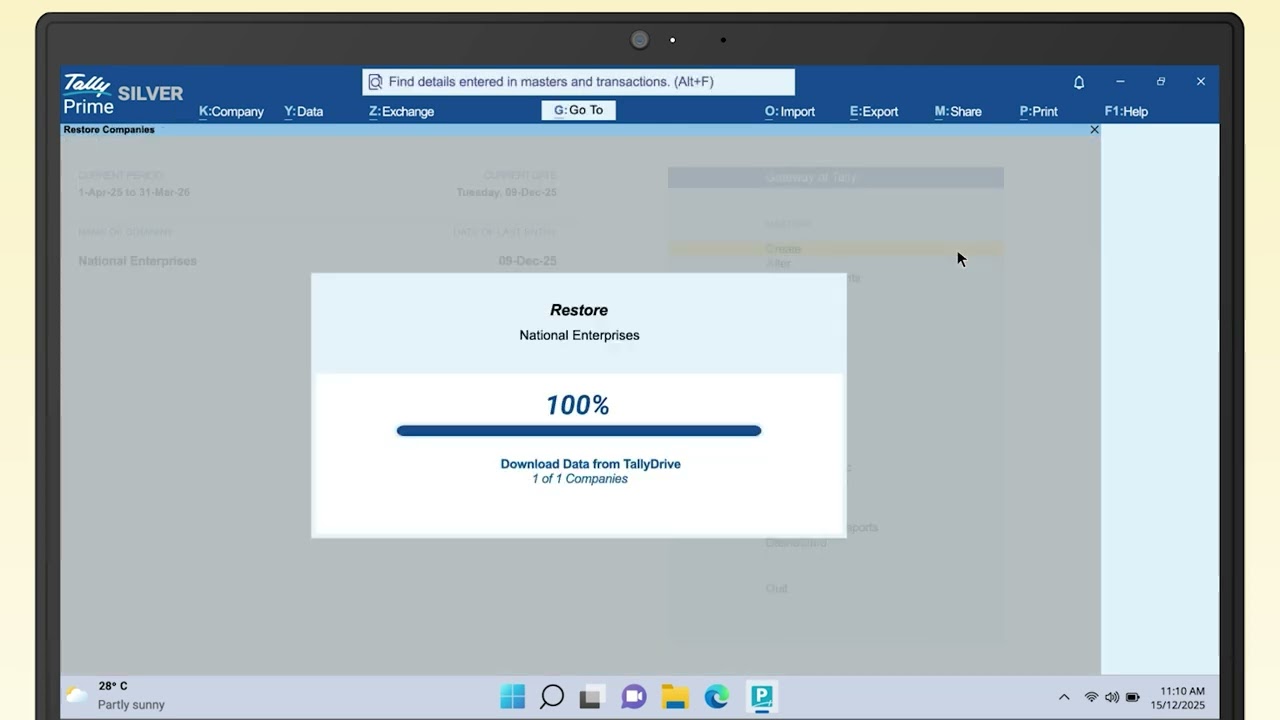Show hidden system tray icons
Viewport: 1280px width, 720px height.
1064,697
